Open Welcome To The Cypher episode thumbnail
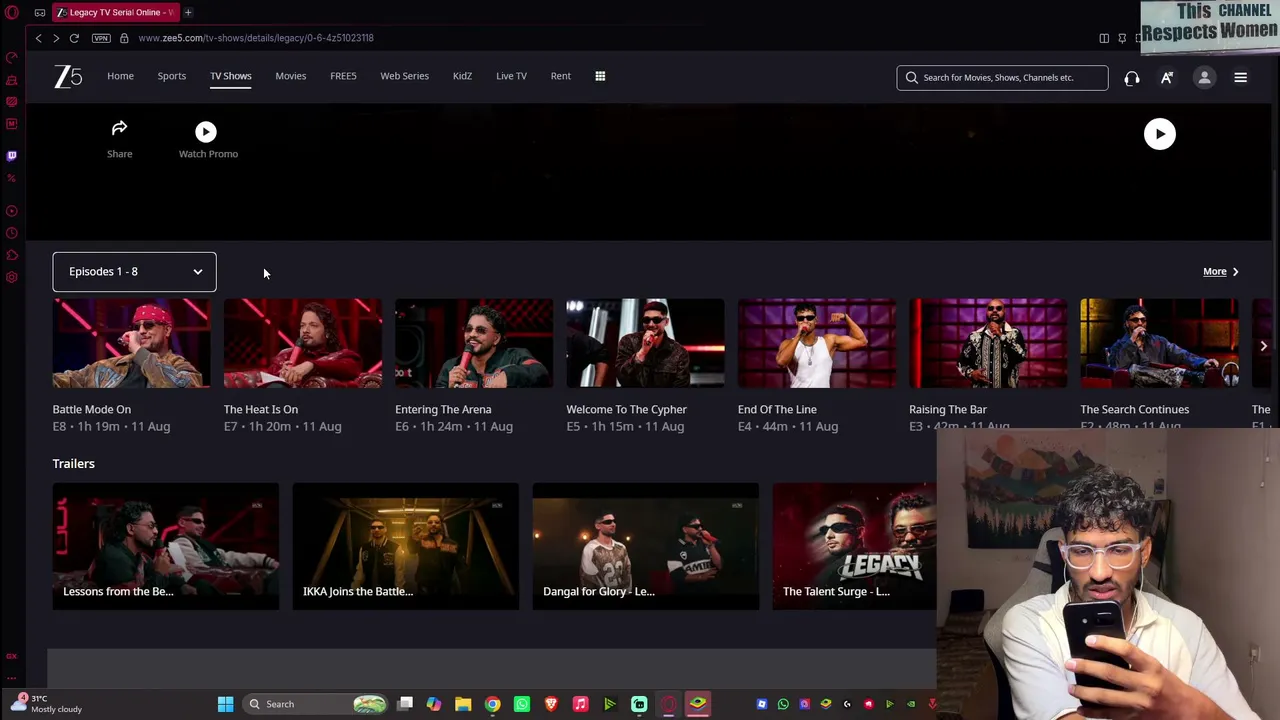Screen dimensions: 1280x720 (645, 343)
